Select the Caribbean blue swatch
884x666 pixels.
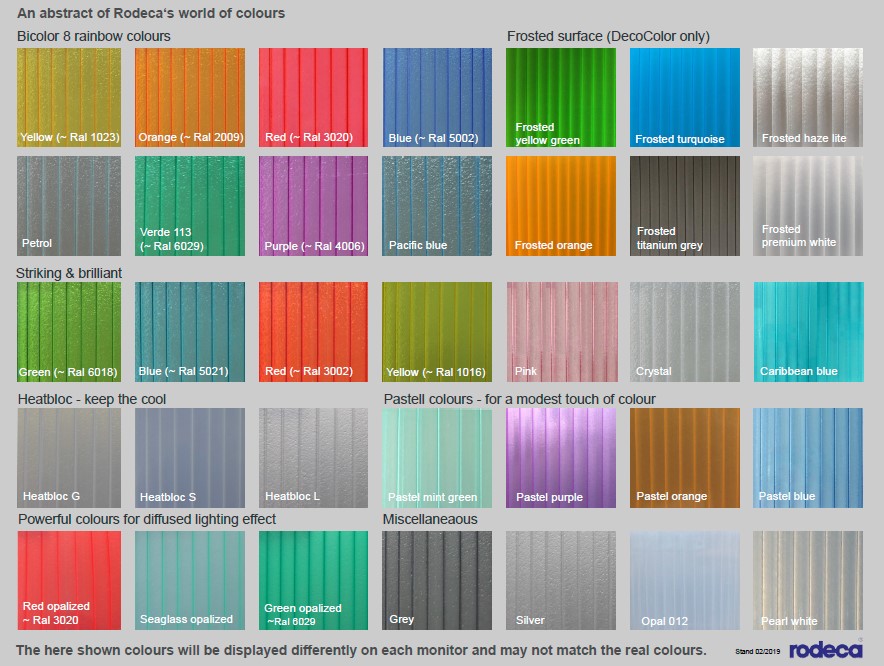tap(808, 332)
